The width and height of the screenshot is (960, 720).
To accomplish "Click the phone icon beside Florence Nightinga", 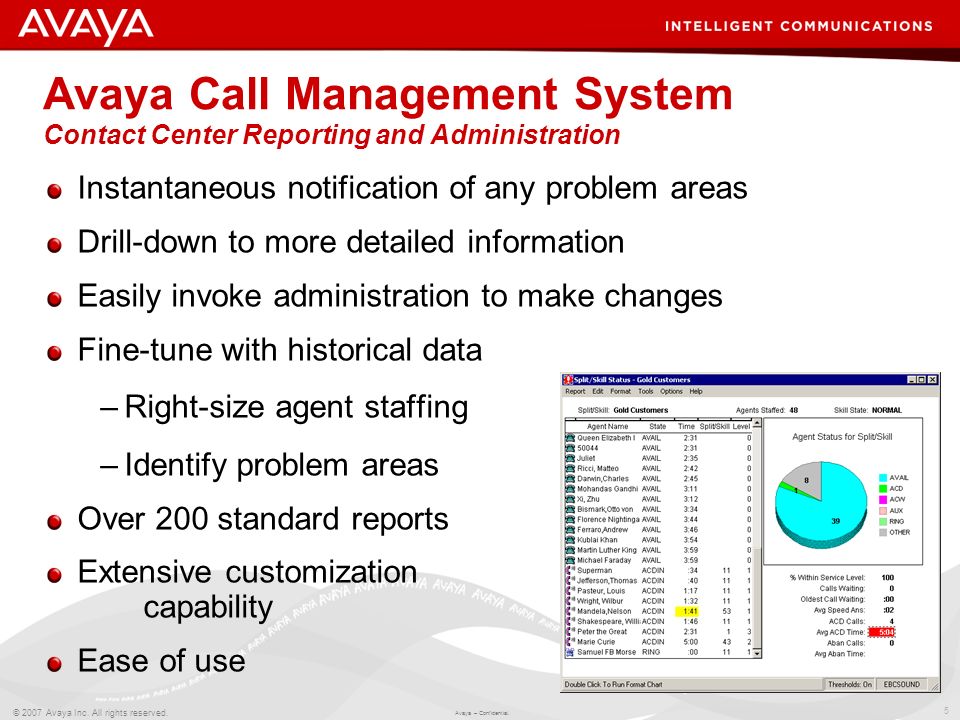I will [x=570, y=519].
